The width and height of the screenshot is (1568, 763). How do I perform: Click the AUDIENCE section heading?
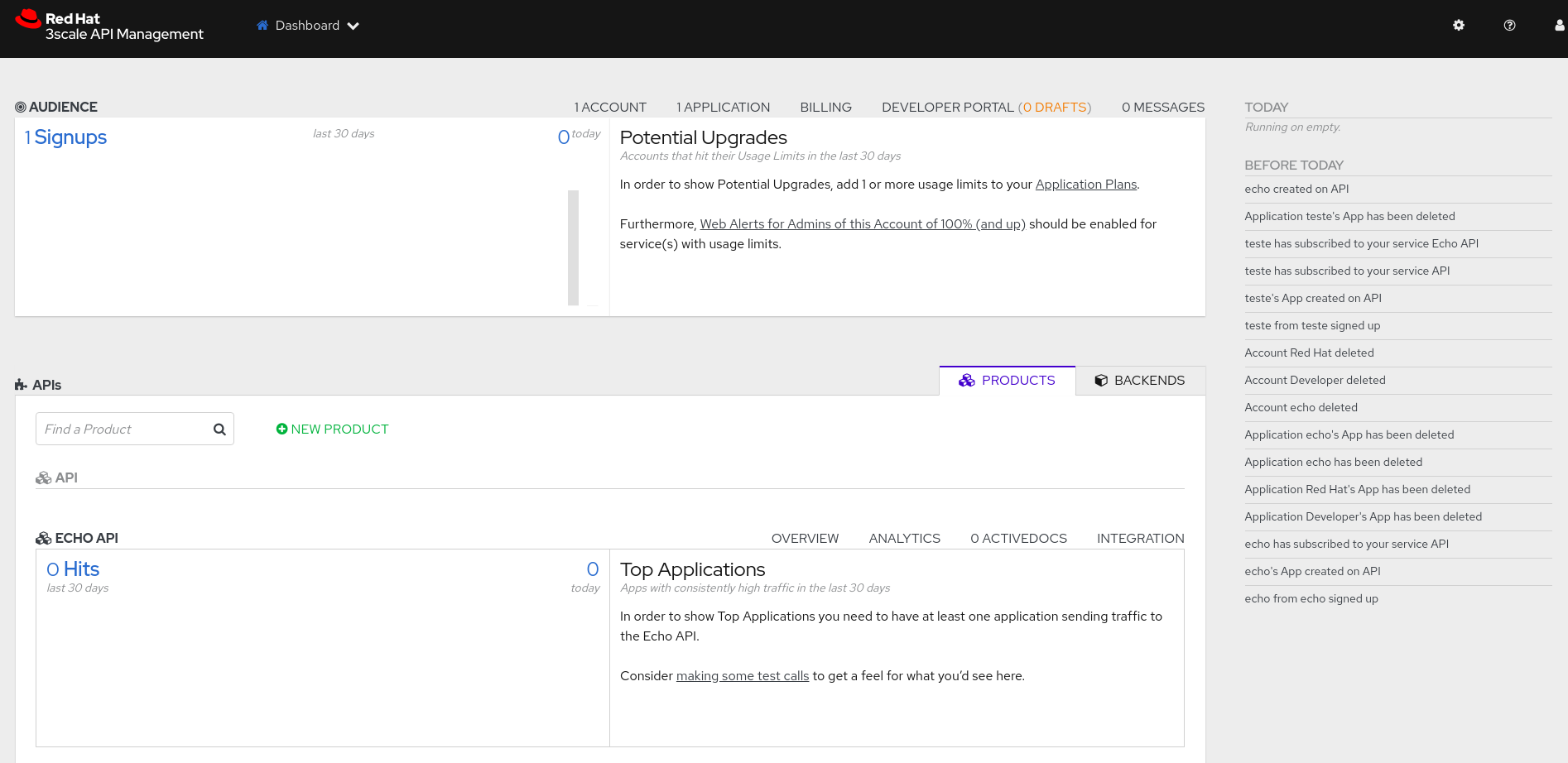click(56, 108)
